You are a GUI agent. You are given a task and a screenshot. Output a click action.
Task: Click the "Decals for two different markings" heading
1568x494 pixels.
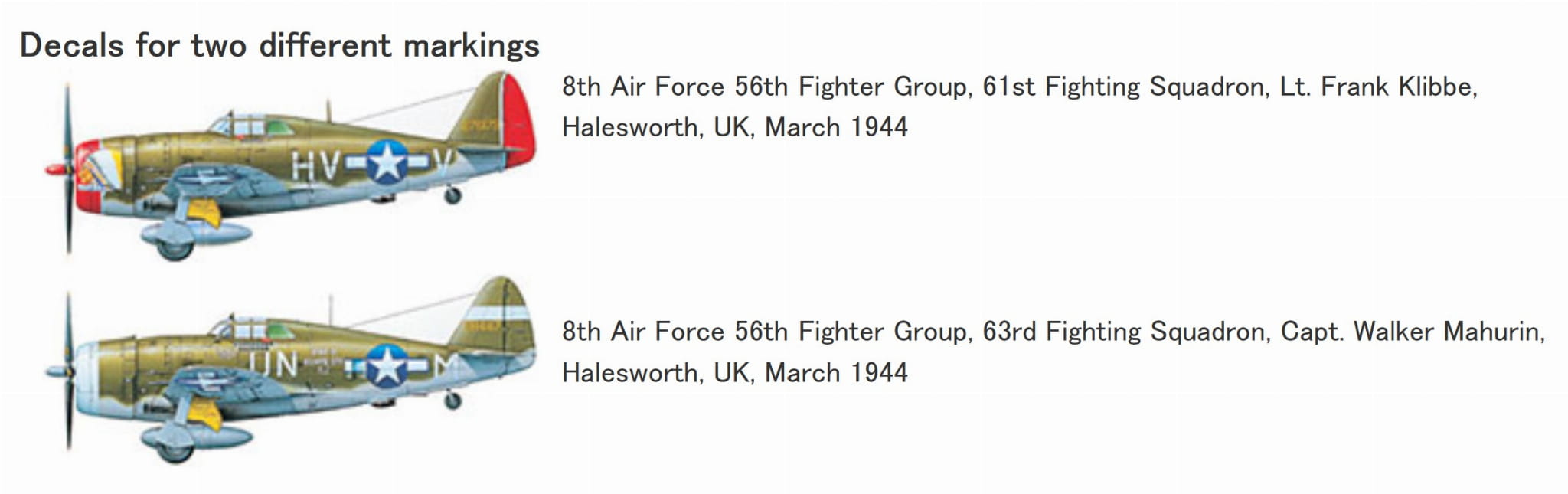pos(279,46)
